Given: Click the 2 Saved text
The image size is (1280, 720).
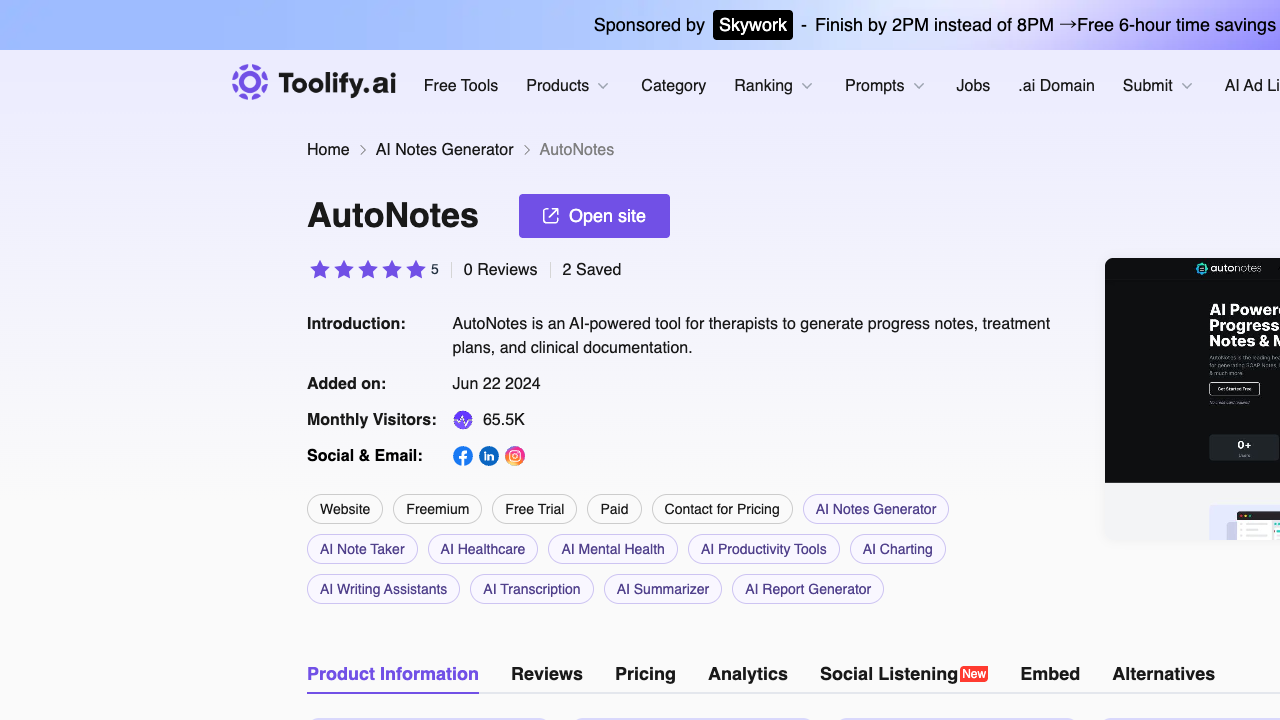Looking at the screenshot, I should point(592,270).
